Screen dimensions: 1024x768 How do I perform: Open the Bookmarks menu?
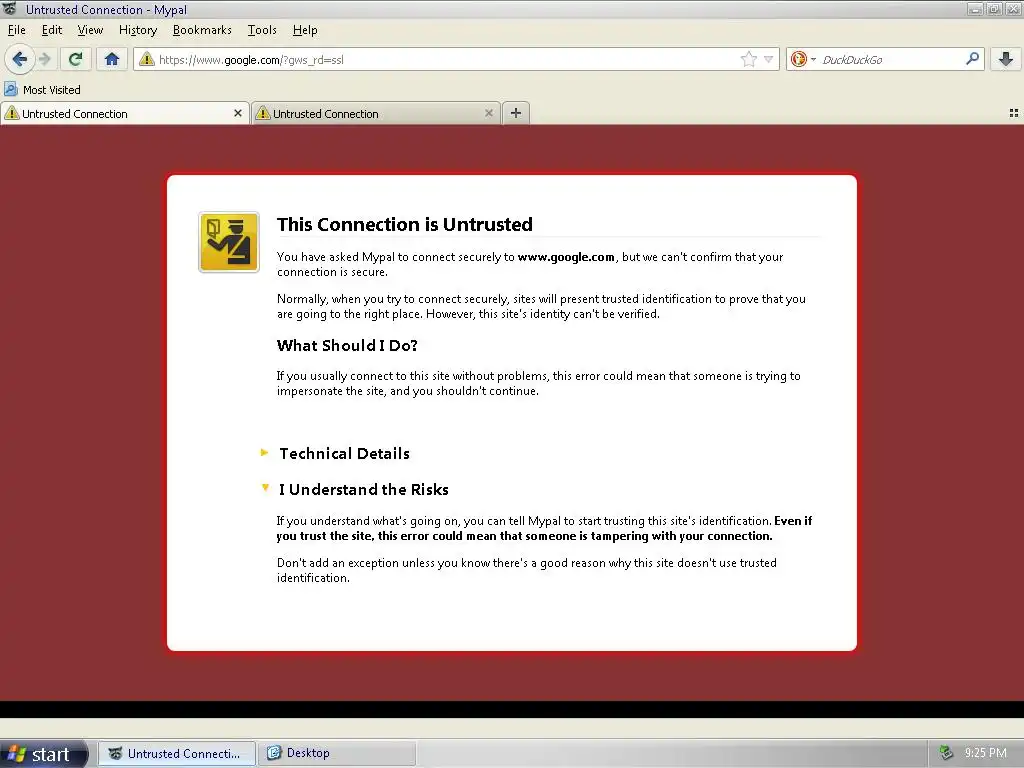click(202, 30)
